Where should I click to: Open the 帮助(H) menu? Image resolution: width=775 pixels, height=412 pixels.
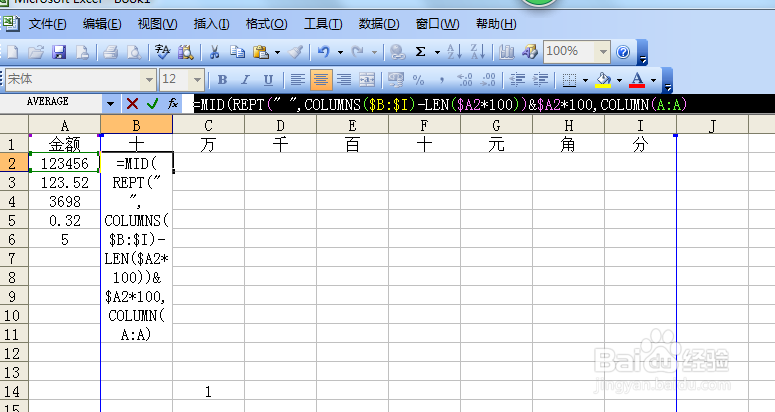496,24
